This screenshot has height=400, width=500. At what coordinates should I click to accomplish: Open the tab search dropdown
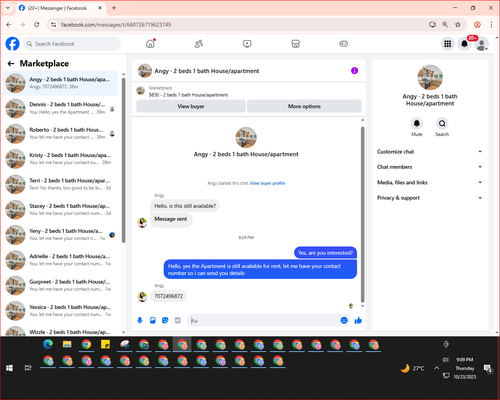click(8, 8)
